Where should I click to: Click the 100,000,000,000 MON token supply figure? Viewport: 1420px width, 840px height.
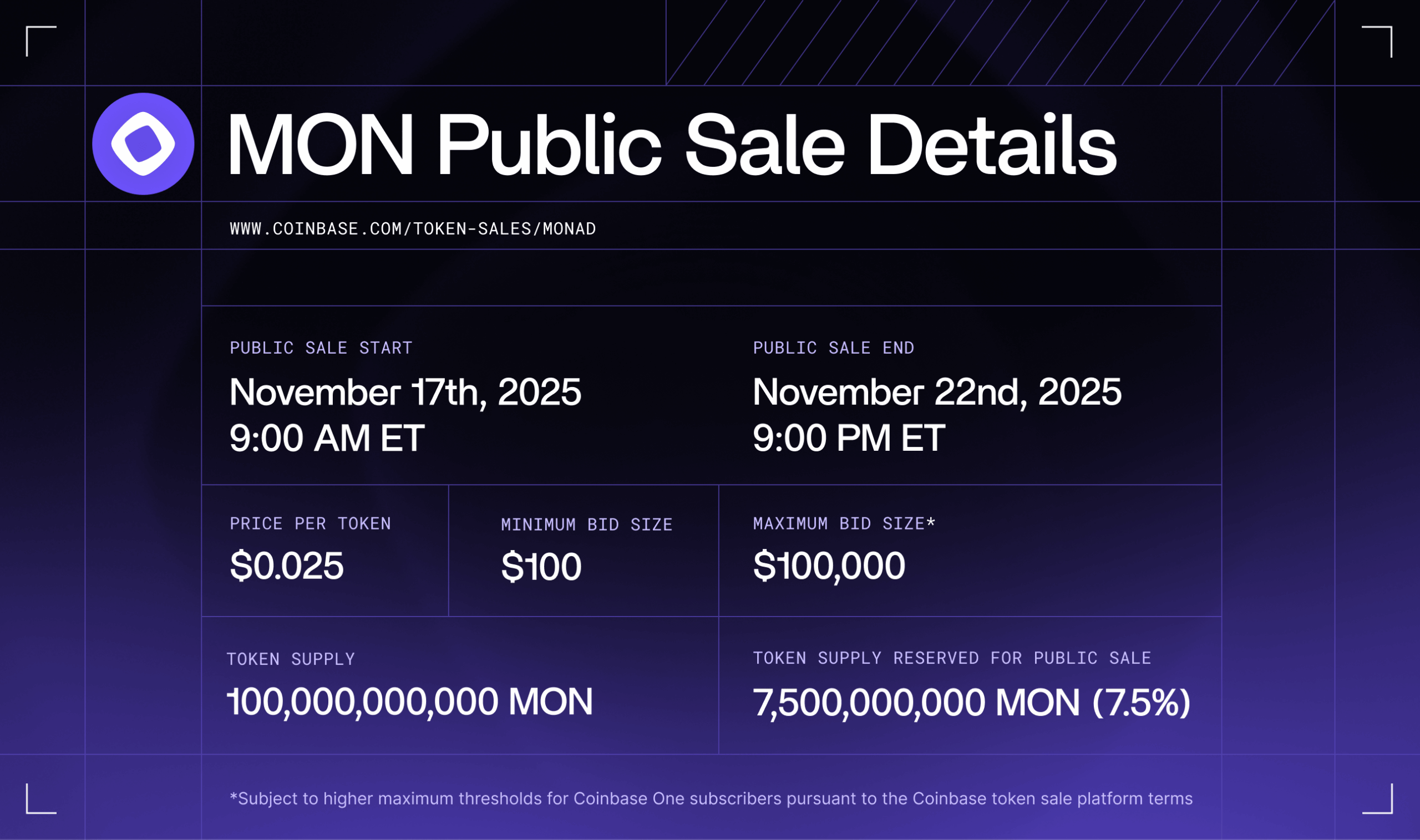pos(409,702)
